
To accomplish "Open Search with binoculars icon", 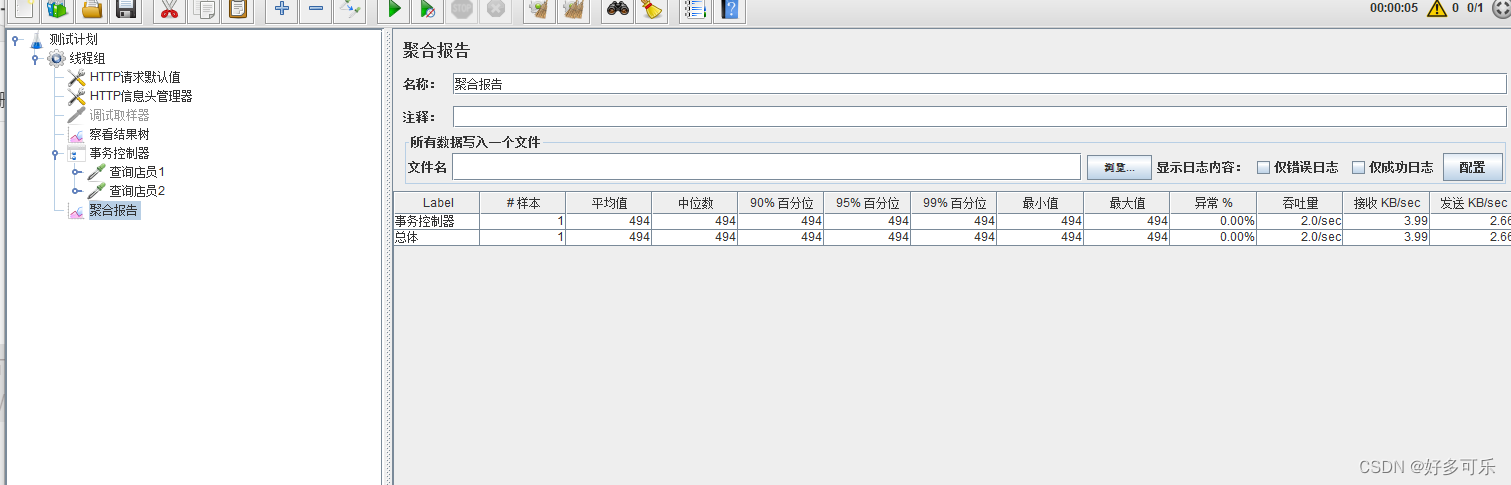I will [x=618, y=10].
